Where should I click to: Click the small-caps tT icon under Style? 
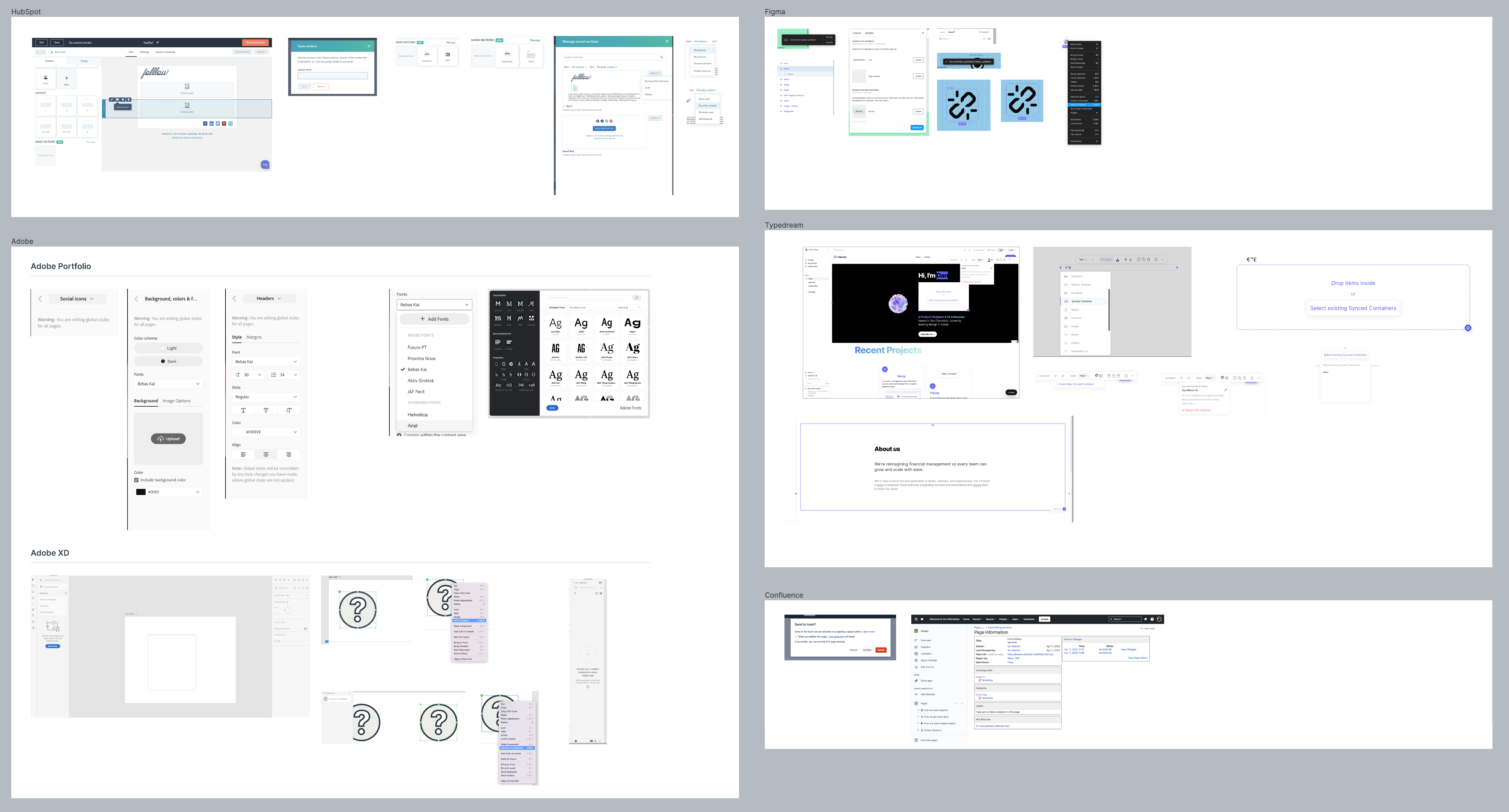pos(288,411)
